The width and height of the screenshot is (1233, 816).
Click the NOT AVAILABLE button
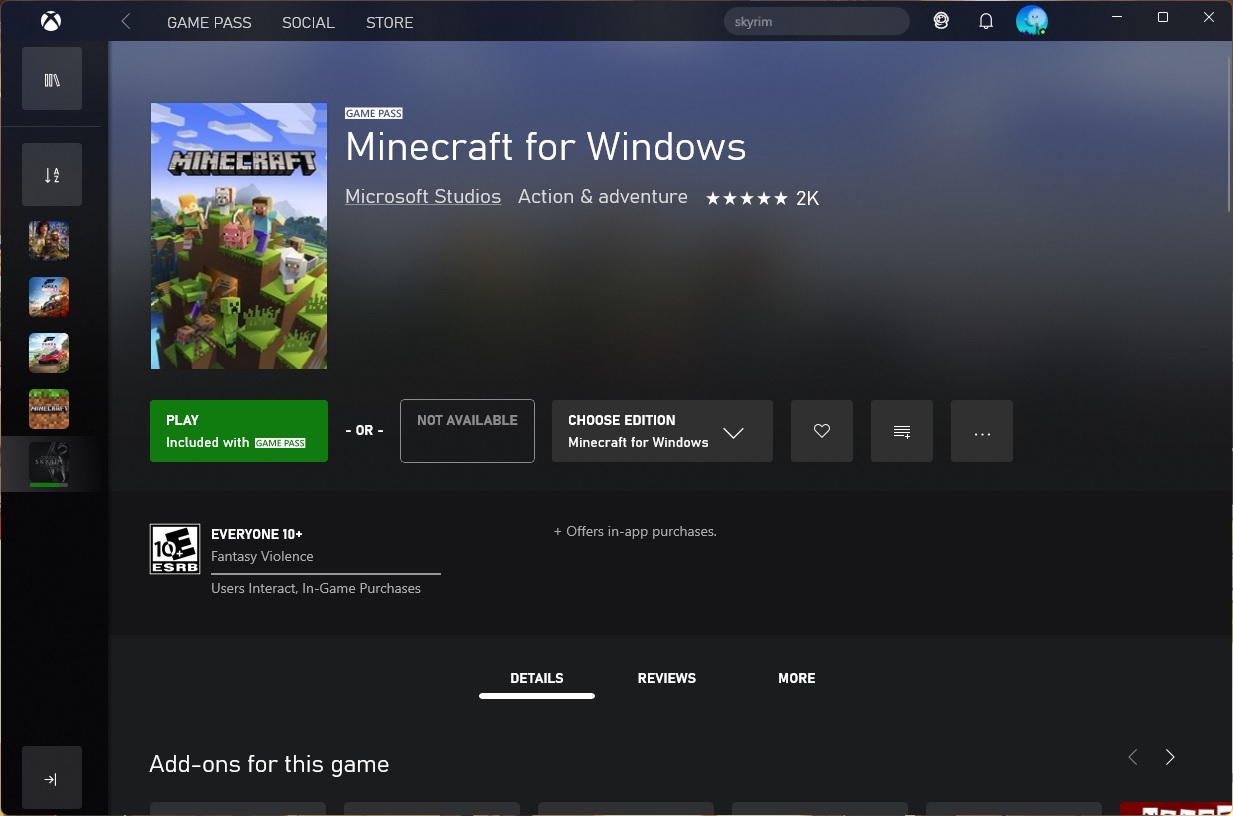pyautogui.click(x=467, y=431)
